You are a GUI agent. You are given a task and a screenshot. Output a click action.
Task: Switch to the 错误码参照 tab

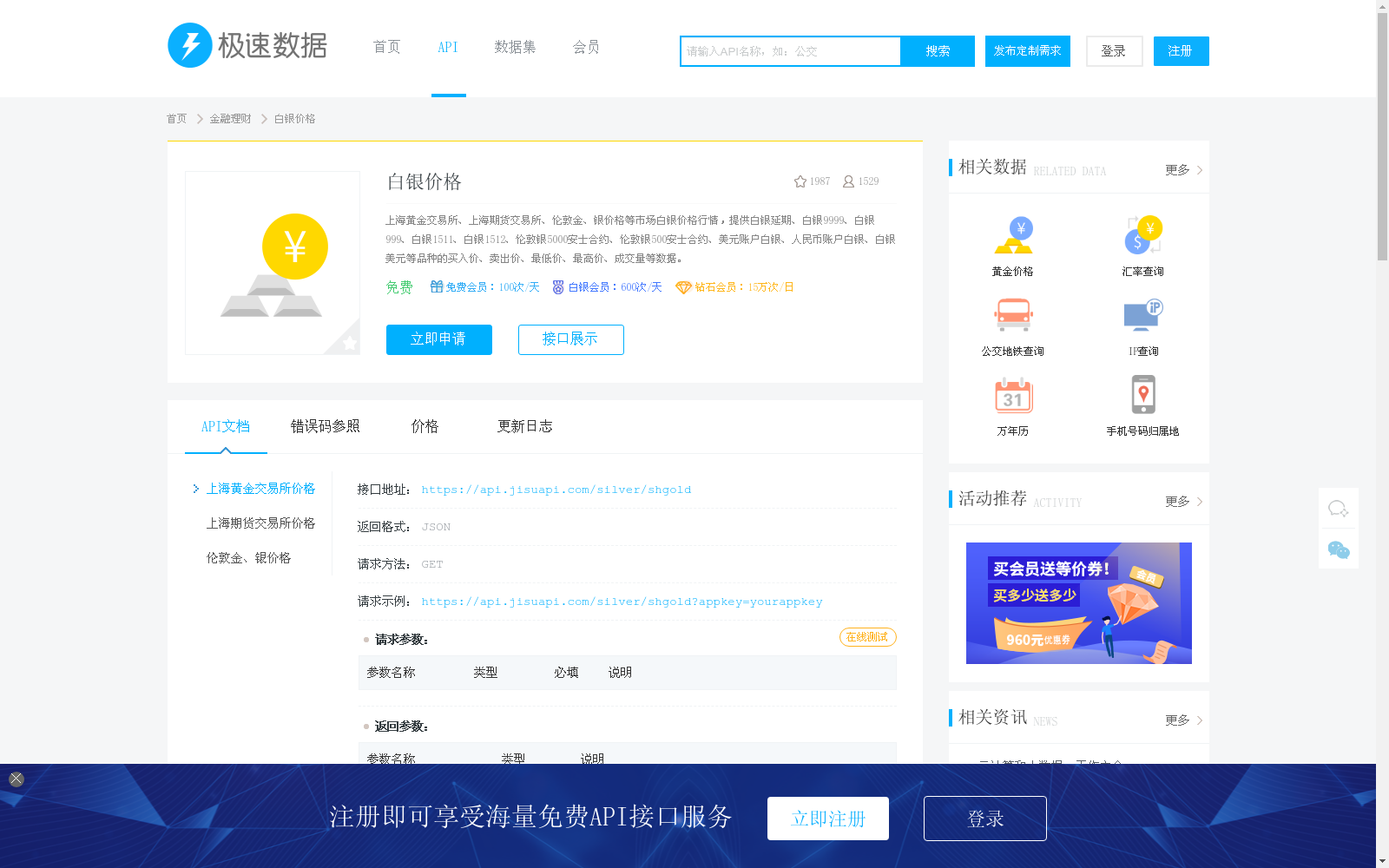325,426
